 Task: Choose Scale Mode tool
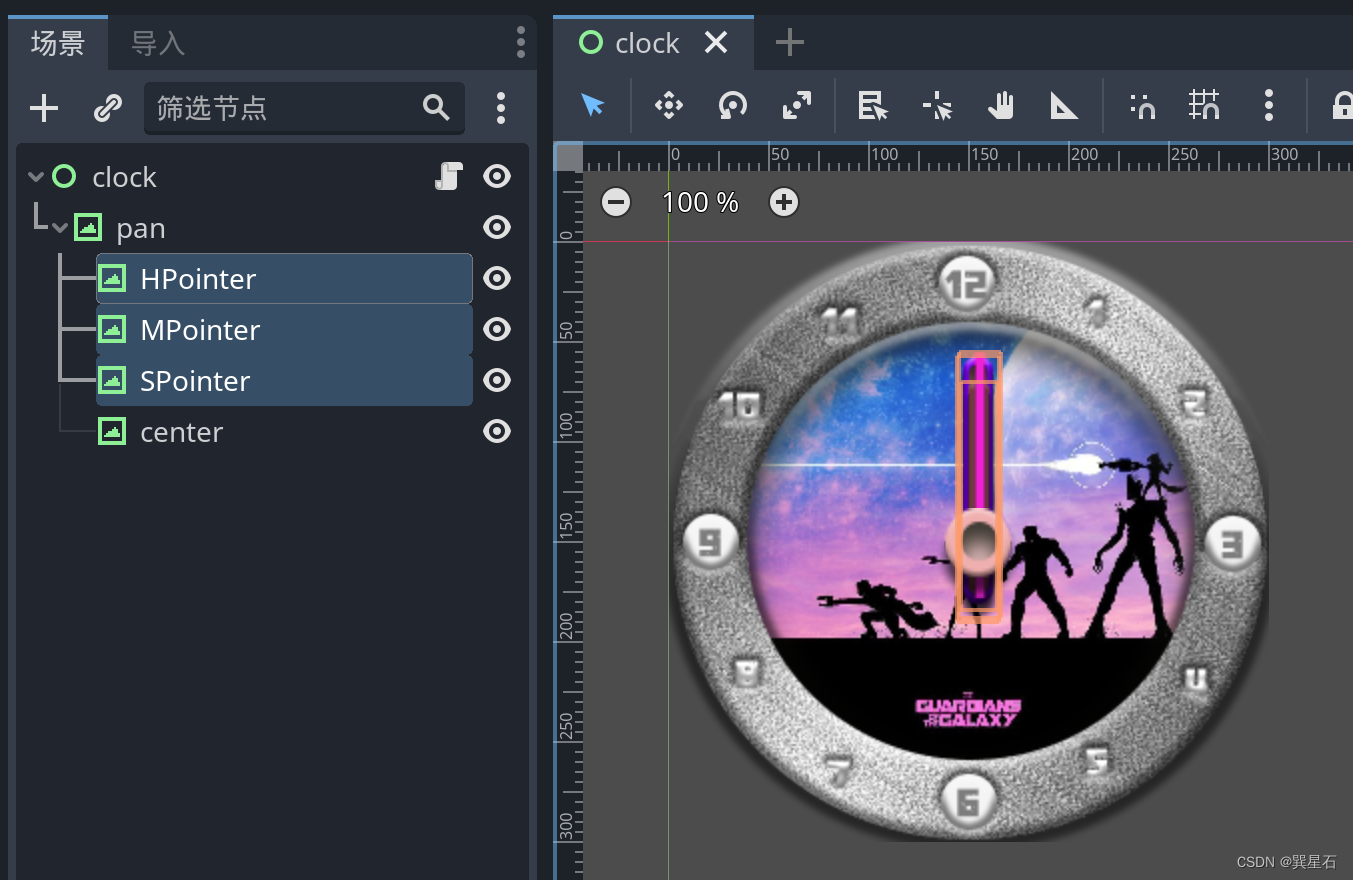tap(797, 104)
